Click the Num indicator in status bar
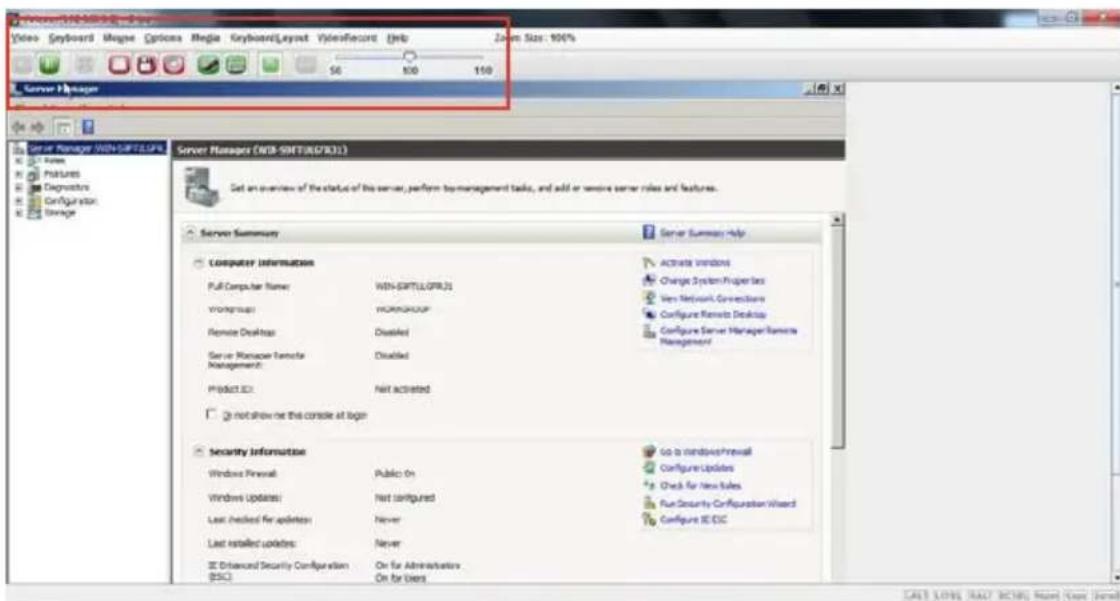The width and height of the screenshot is (1120, 601). pos(1046,595)
